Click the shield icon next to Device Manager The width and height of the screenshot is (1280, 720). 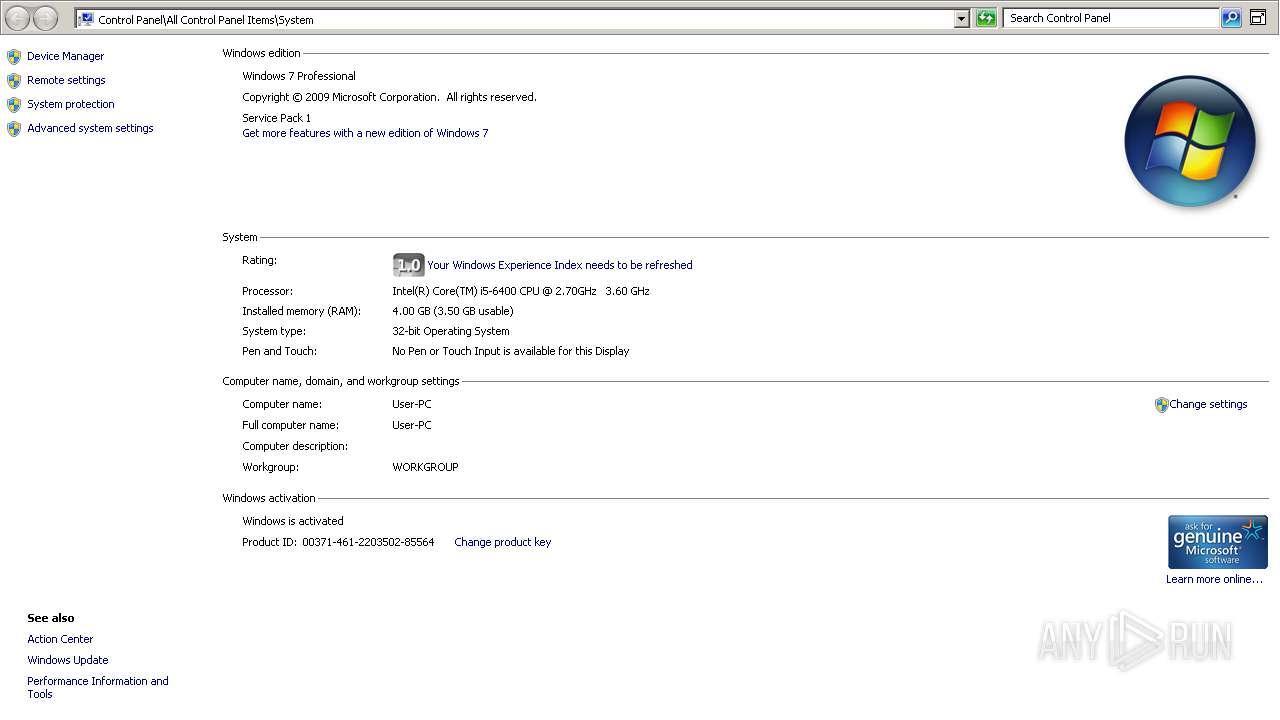(14, 57)
